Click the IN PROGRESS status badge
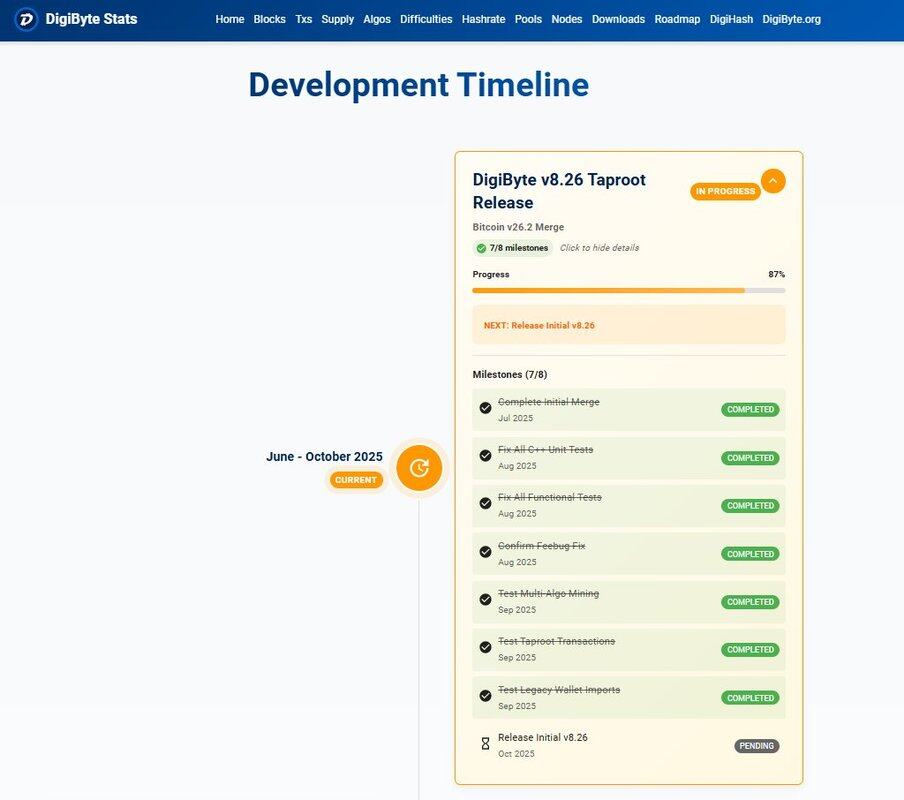This screenshot has height=800, width=904. tap(725, 191)
